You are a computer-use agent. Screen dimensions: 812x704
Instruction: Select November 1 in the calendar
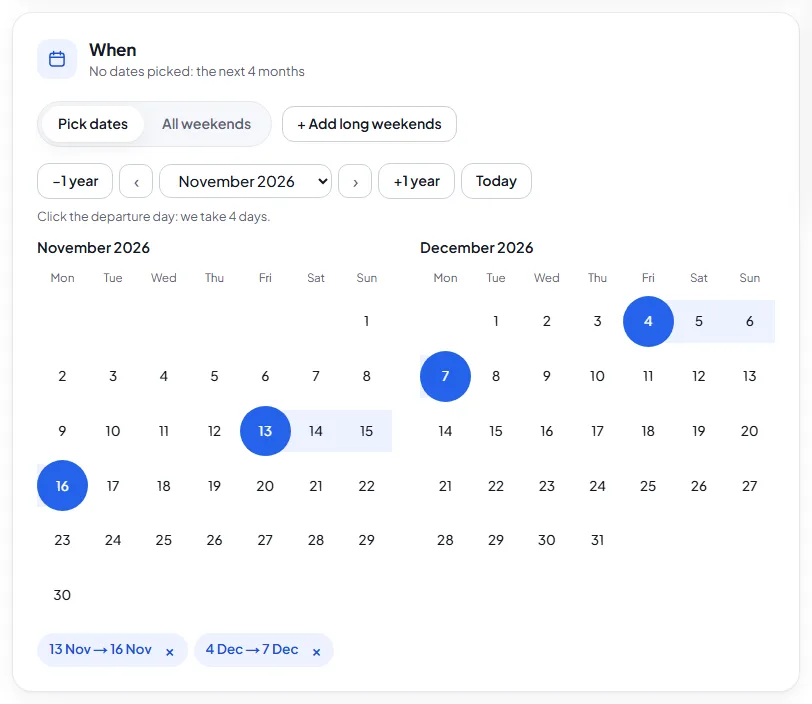[x=367, y=321]
